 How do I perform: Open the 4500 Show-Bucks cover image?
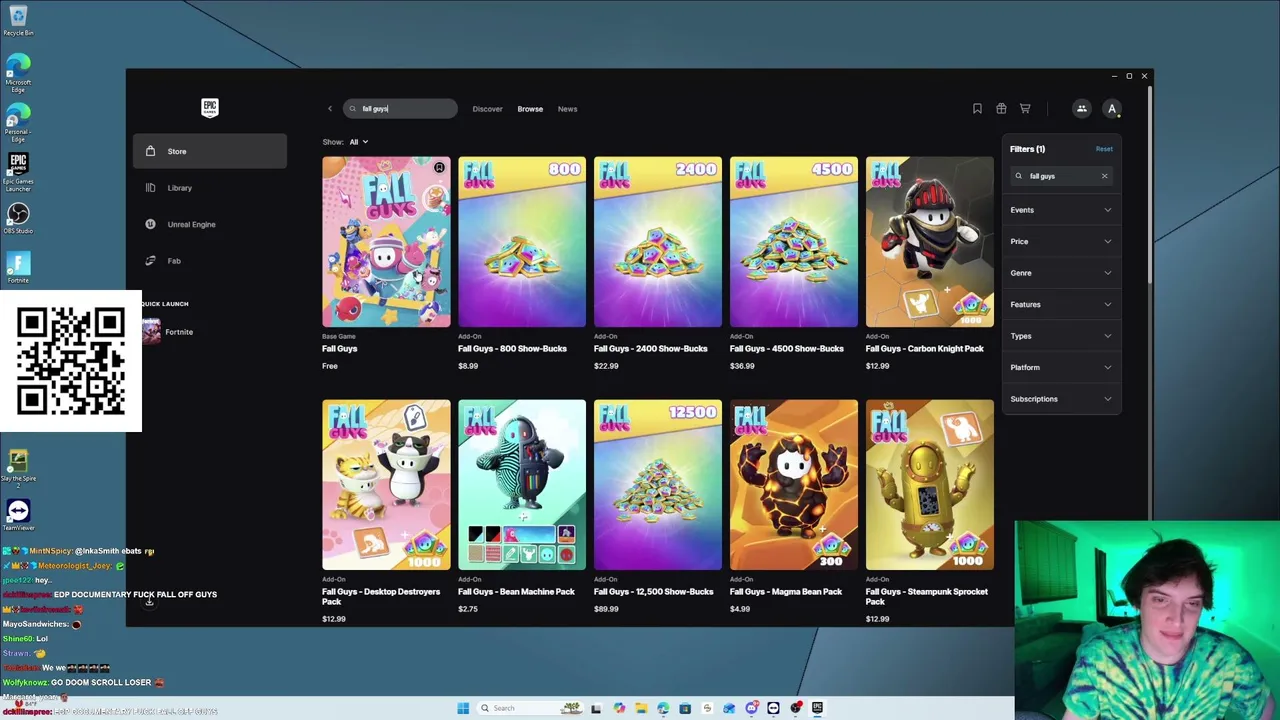coord(794,242)
